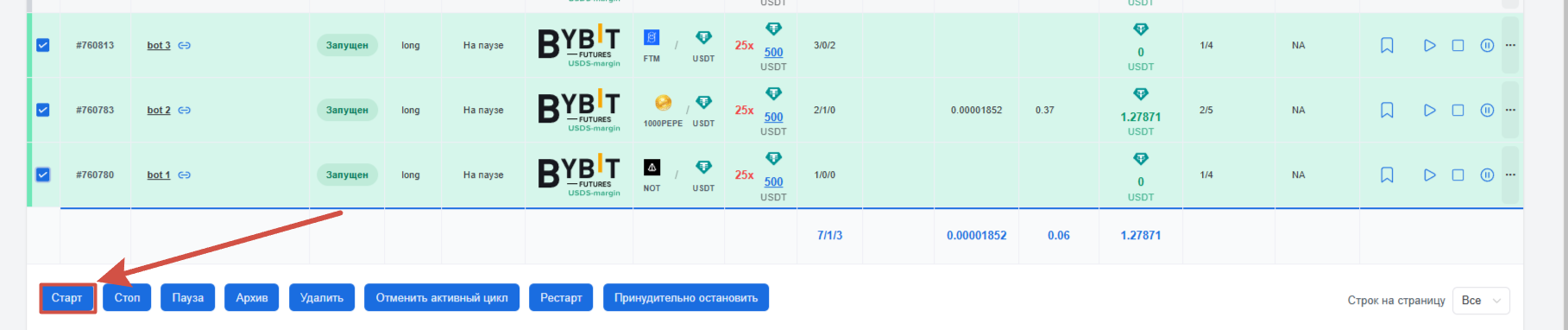The height and width of the screenshot is (330, 1568).
Task: Open the rows per page dropdown
Action: pyautogui.click(x=1481, y=301)
